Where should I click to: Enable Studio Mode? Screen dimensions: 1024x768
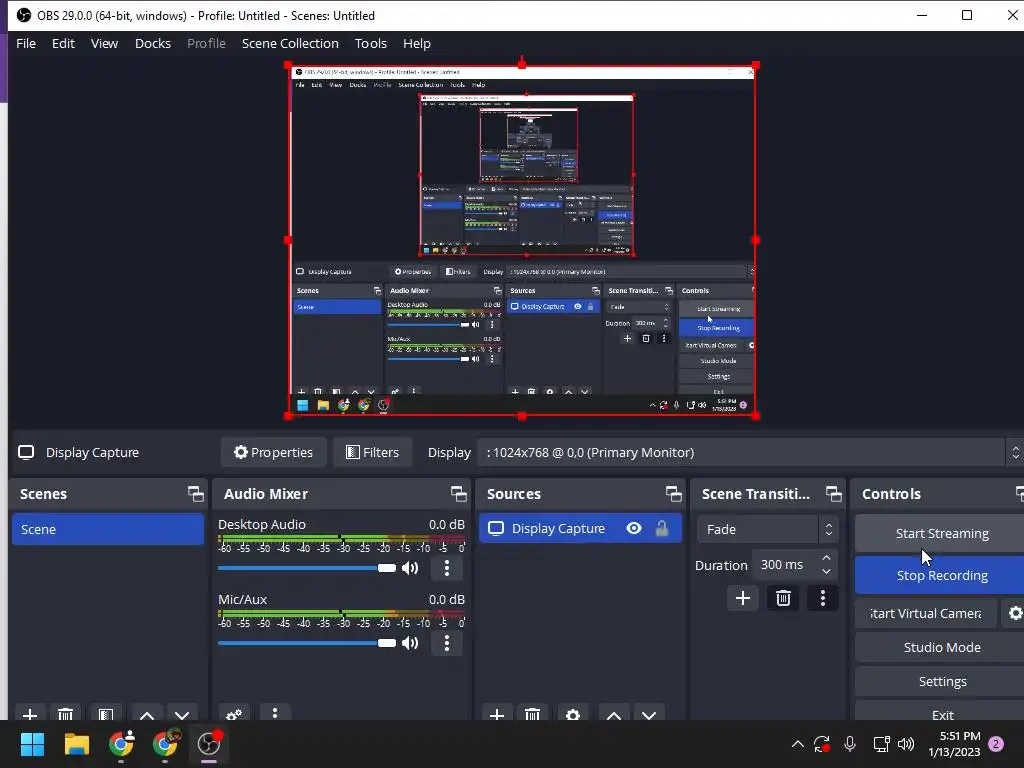pyautogui.click(x=941, y=647)
